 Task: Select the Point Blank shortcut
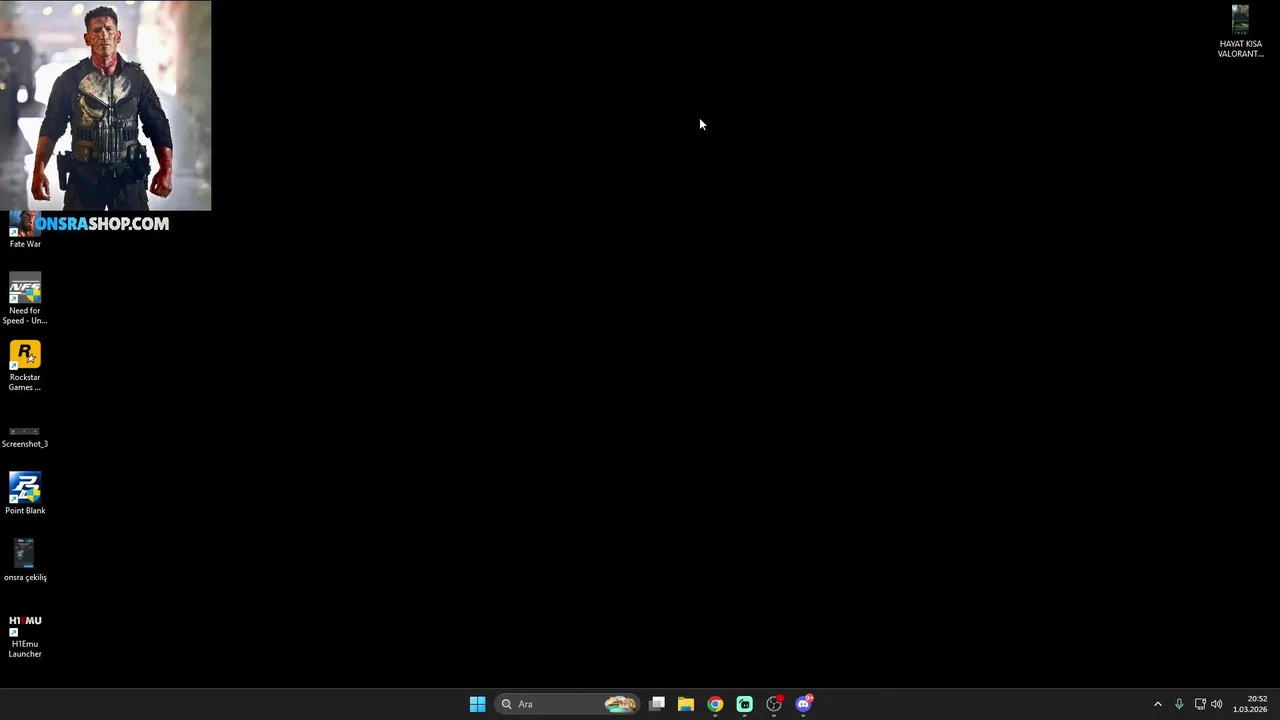25,494
